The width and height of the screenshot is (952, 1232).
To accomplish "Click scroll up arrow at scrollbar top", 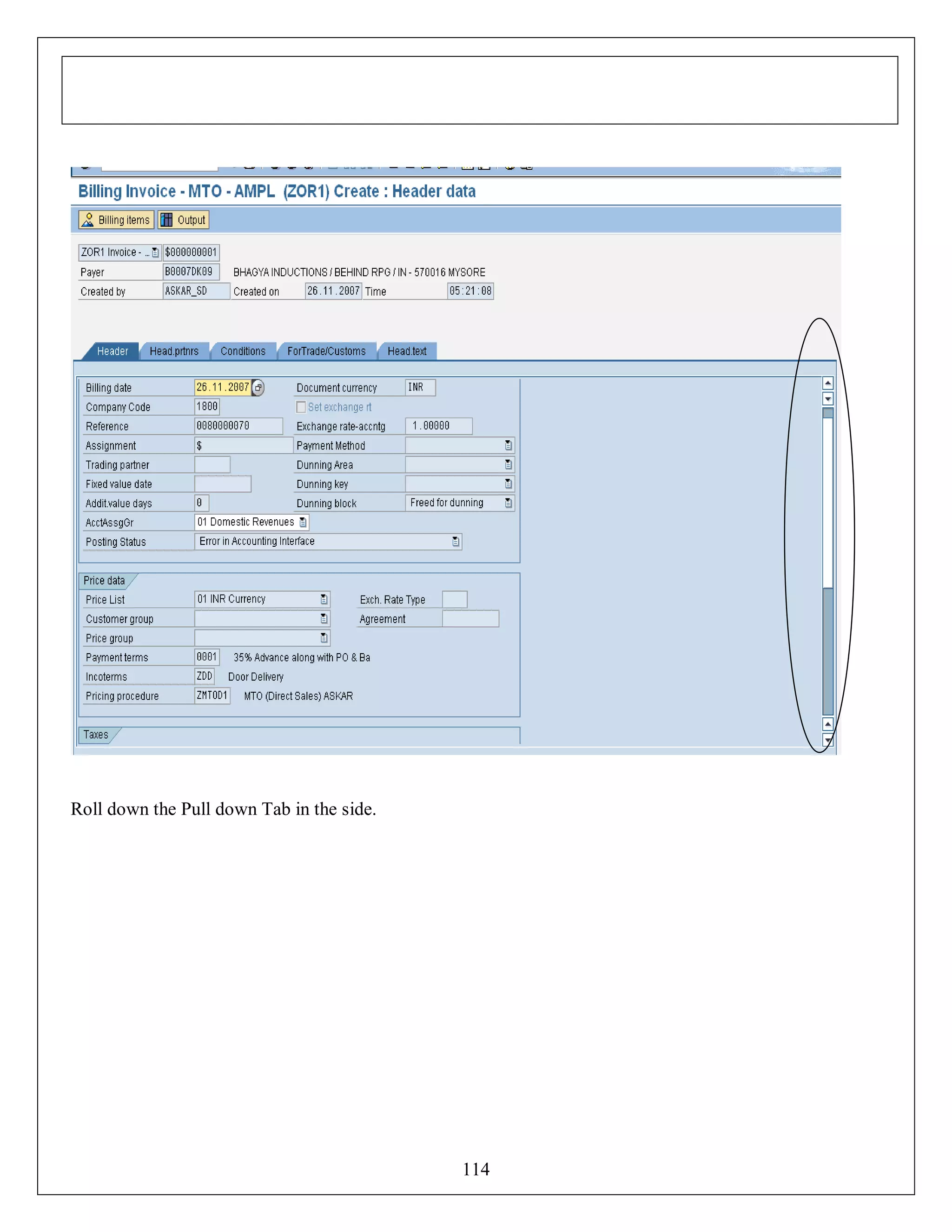I will (828, 384).
